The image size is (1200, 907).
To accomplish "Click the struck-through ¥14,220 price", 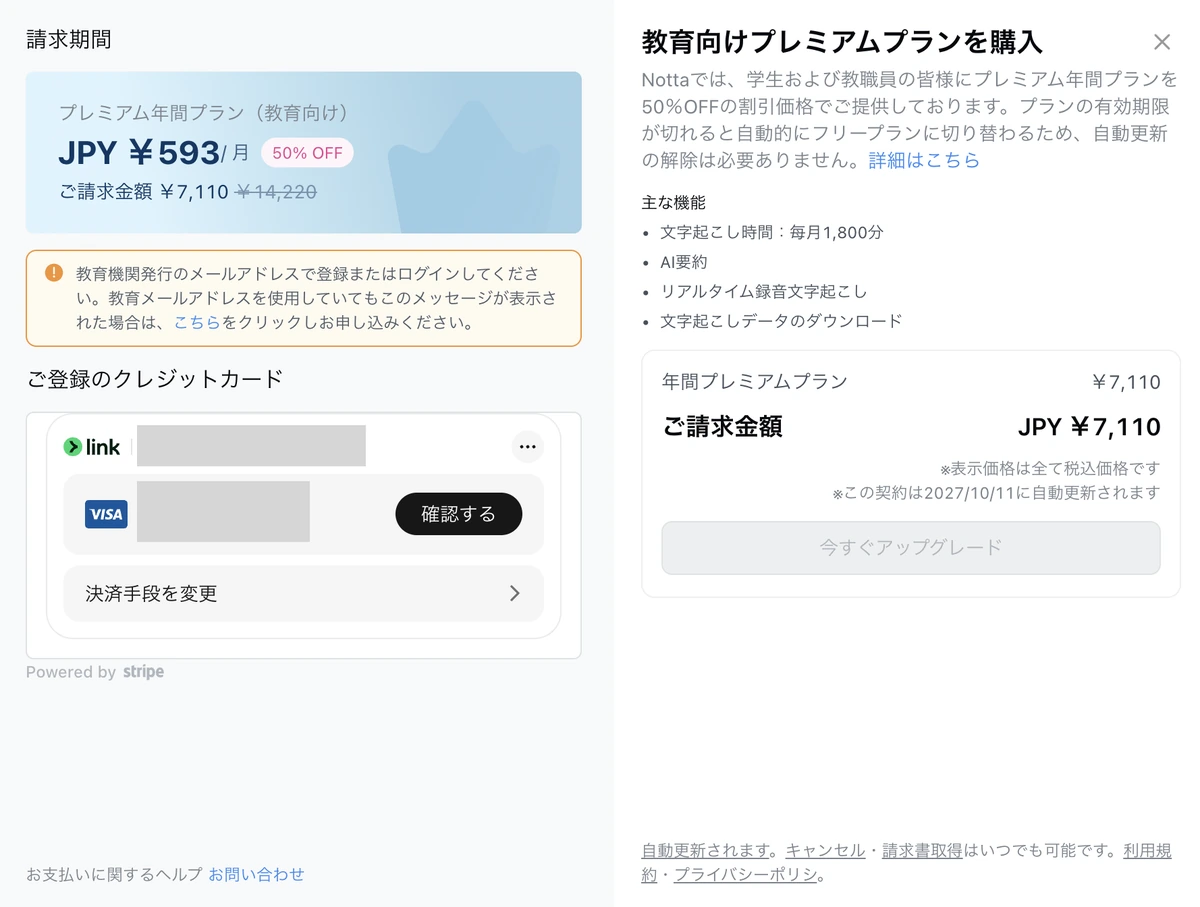I will point(276,192).
